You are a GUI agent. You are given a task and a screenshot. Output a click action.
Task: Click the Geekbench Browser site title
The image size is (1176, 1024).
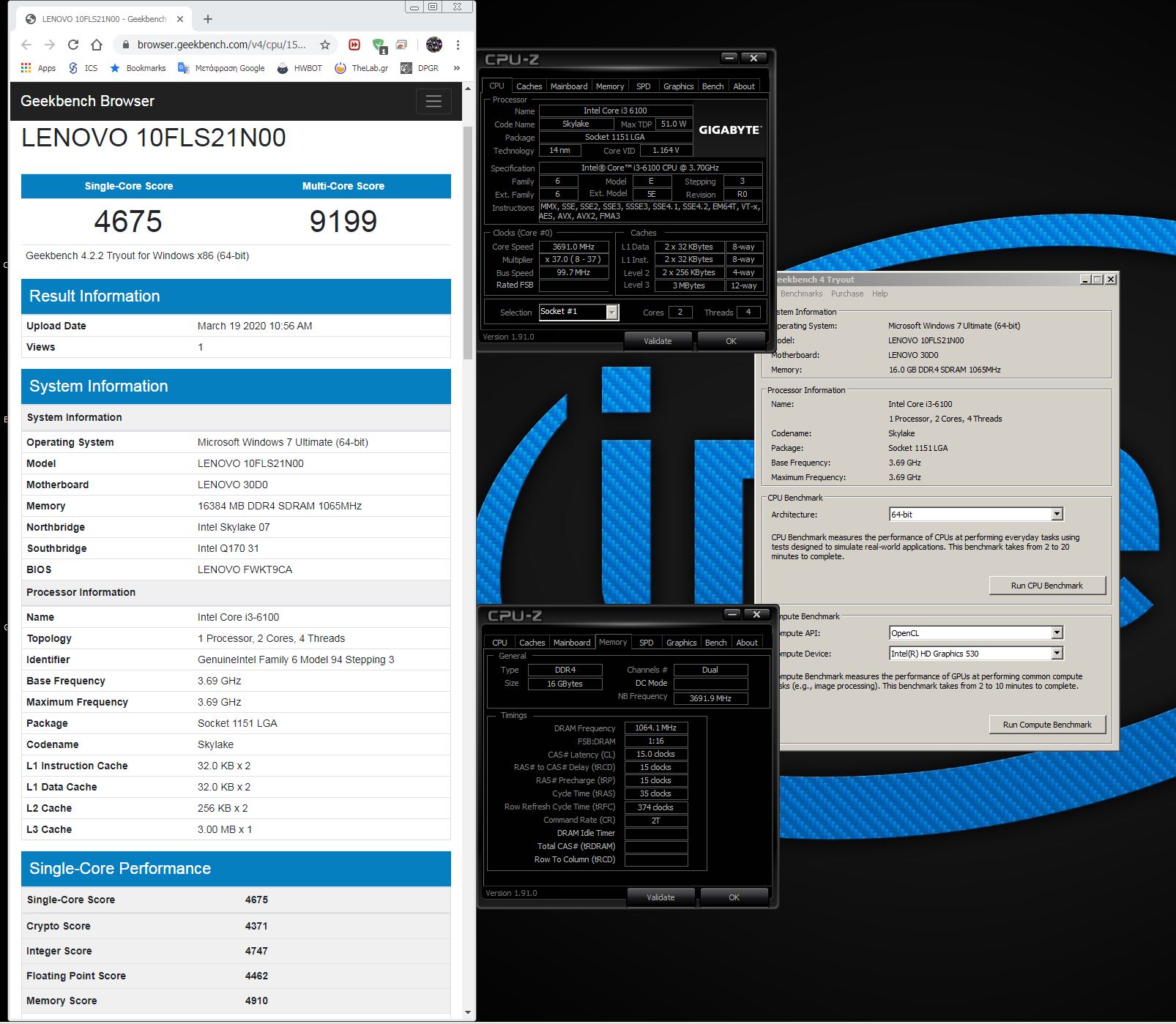(x=87, y=101)
